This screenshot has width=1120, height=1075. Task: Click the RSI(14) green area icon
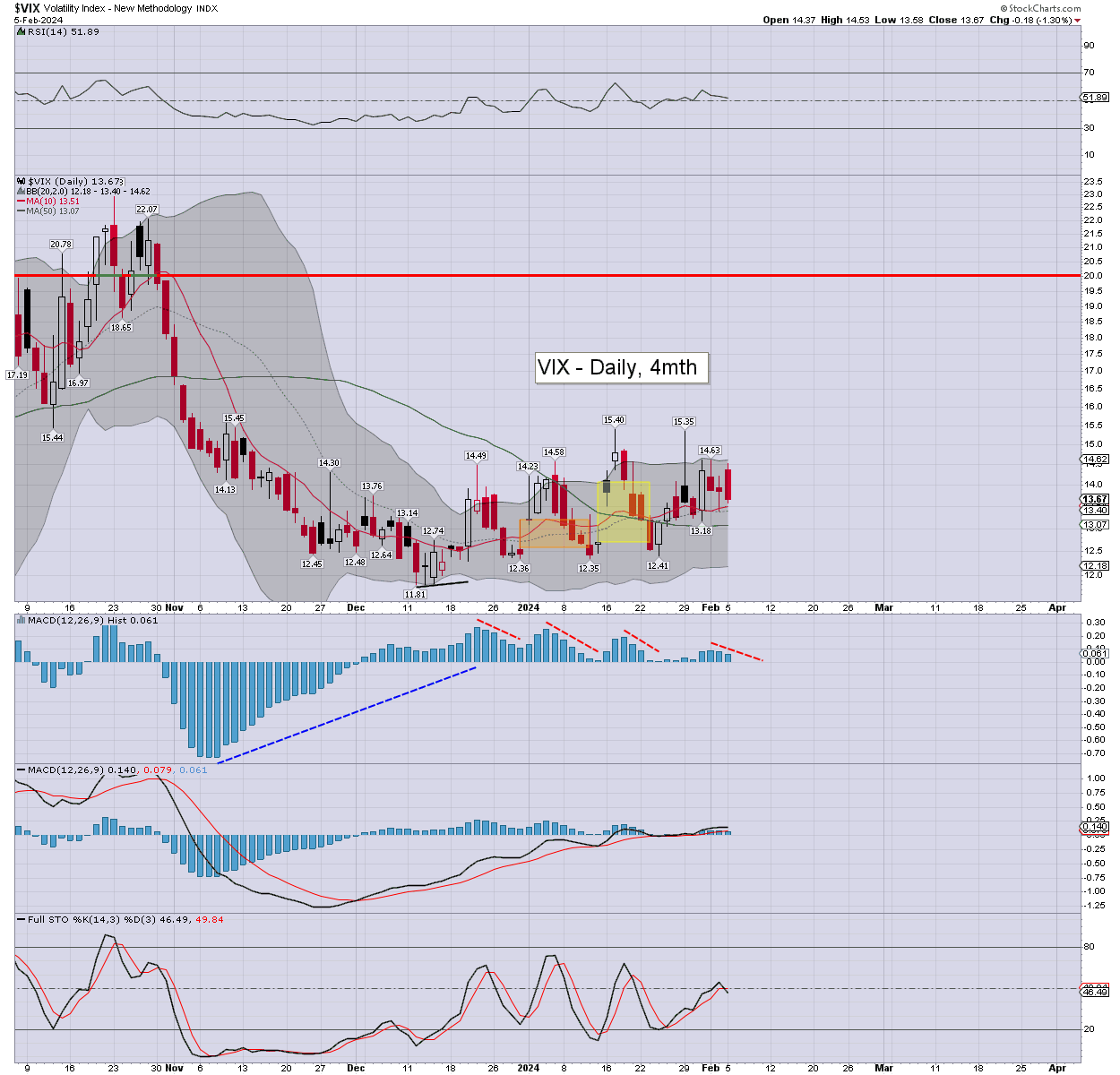tap(22, 31)
